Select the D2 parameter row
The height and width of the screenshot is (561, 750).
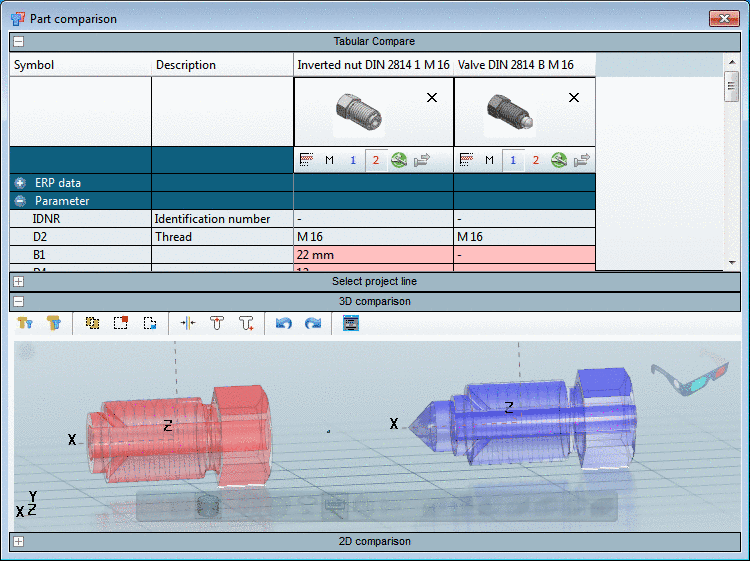pyautogui.click(x=302, y=237)
